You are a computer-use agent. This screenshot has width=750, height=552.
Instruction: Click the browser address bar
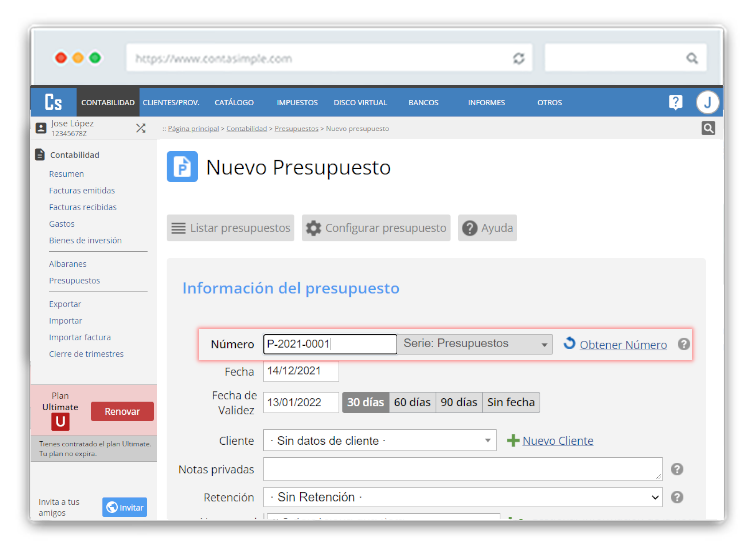329,58
